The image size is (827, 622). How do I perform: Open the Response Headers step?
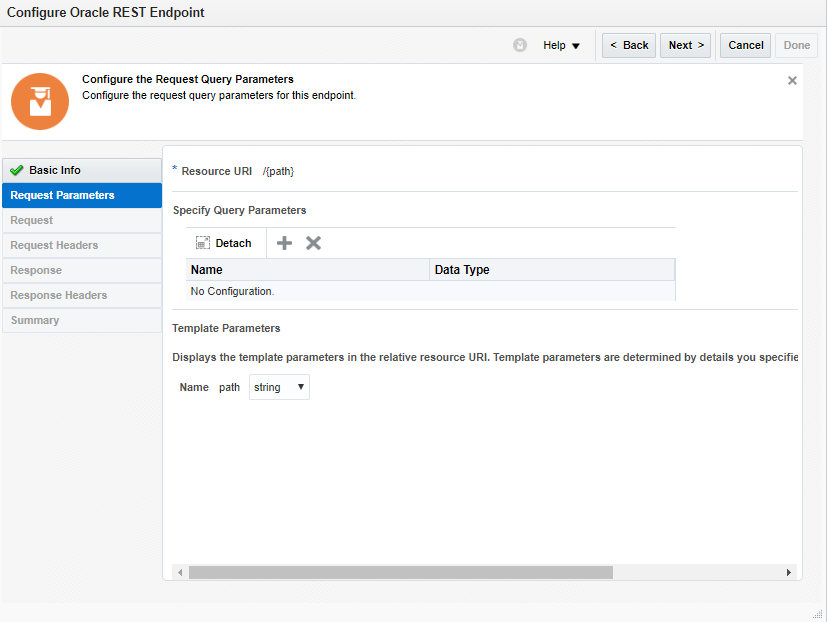click(x=82, y=295)
